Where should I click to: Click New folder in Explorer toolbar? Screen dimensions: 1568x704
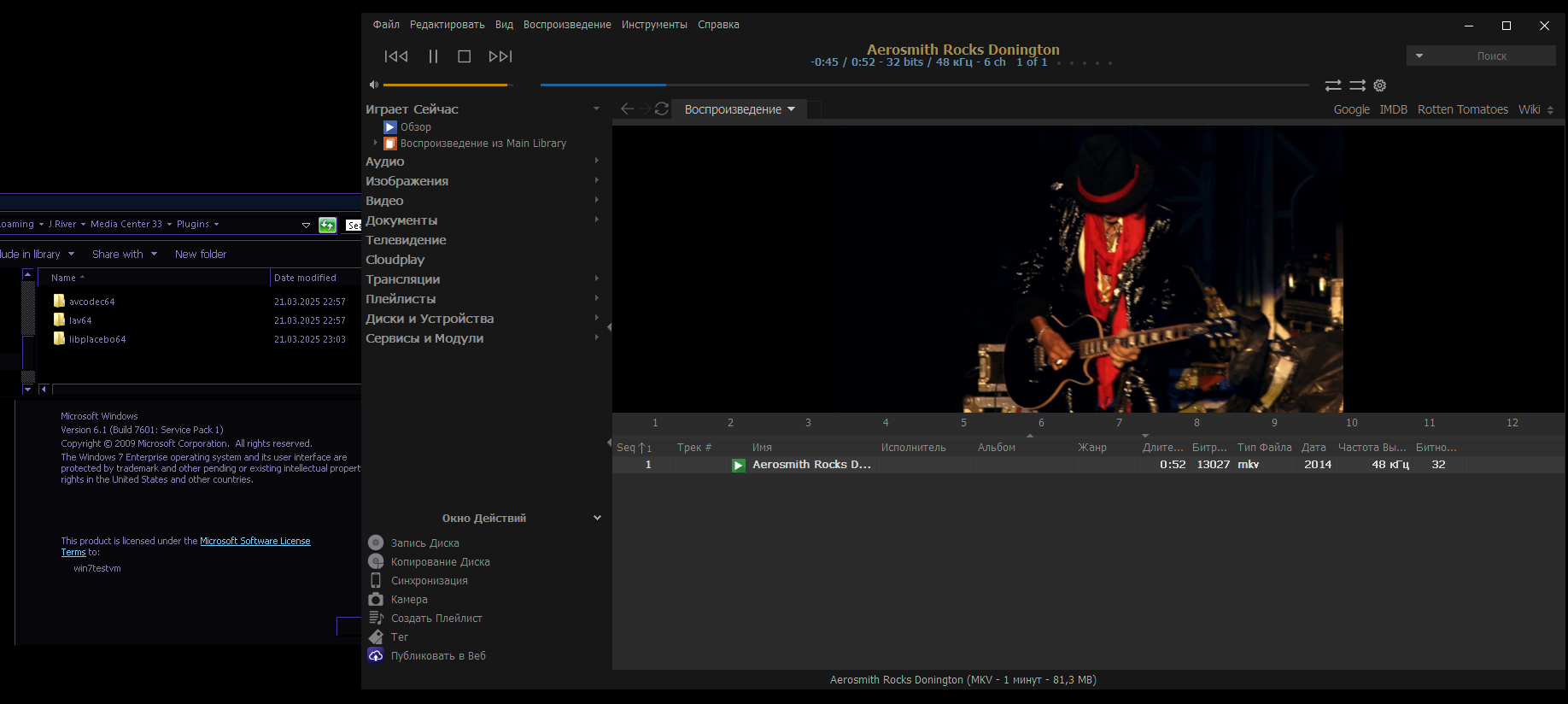pos(201,255)
